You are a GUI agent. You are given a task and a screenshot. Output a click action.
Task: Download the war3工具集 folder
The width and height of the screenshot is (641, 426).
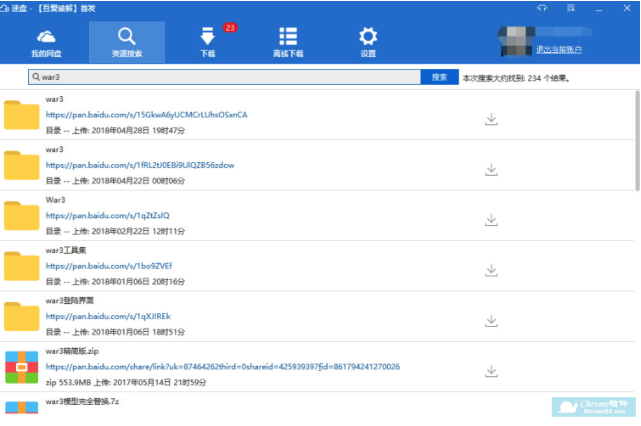tap(491, 270)
